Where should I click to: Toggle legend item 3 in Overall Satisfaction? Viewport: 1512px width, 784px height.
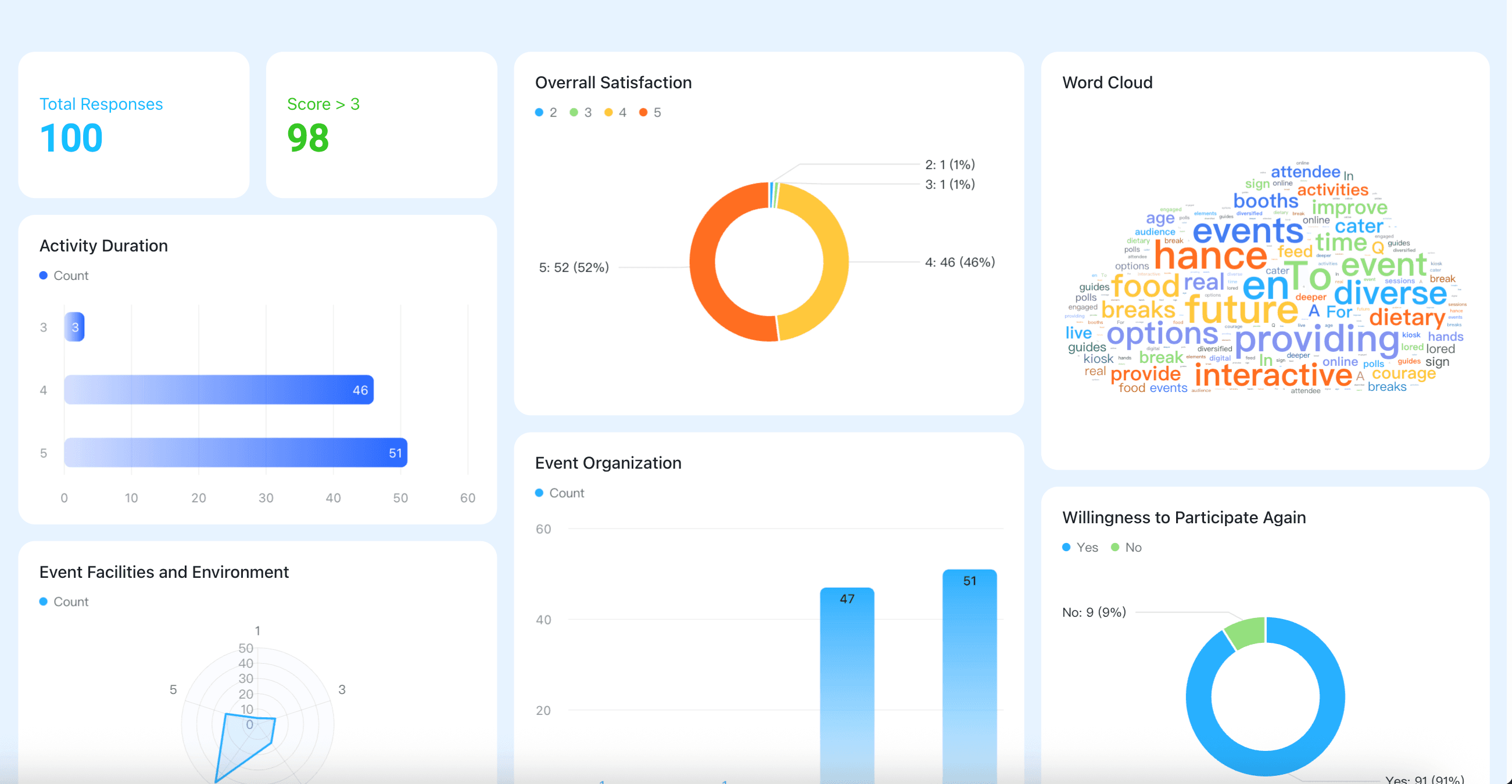point(581,113)
